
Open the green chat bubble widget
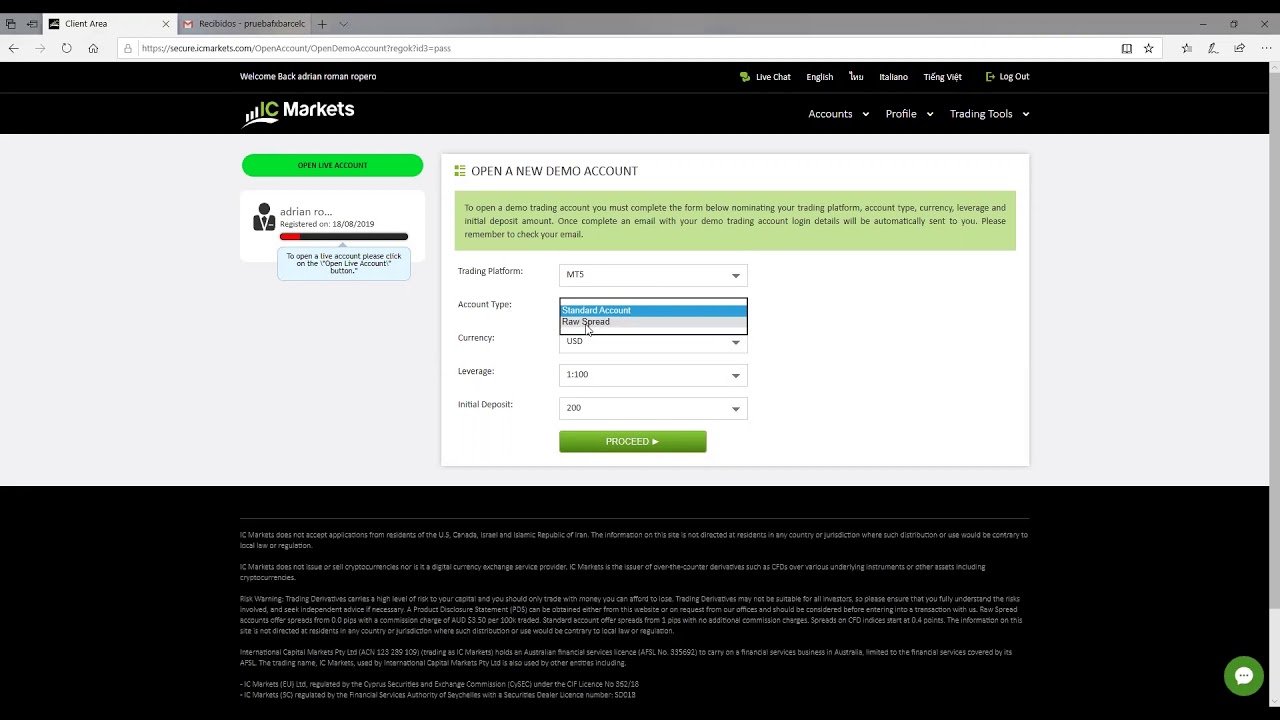[1244, 676]
